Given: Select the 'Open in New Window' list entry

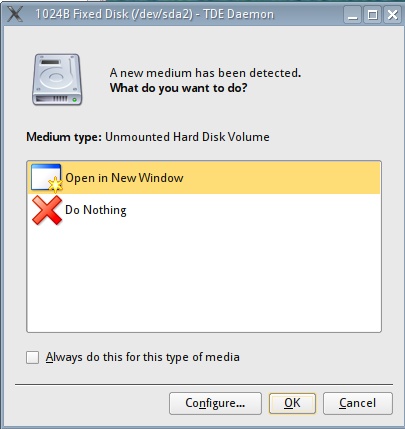Looking at the screenshot, I should click(204, 178).
